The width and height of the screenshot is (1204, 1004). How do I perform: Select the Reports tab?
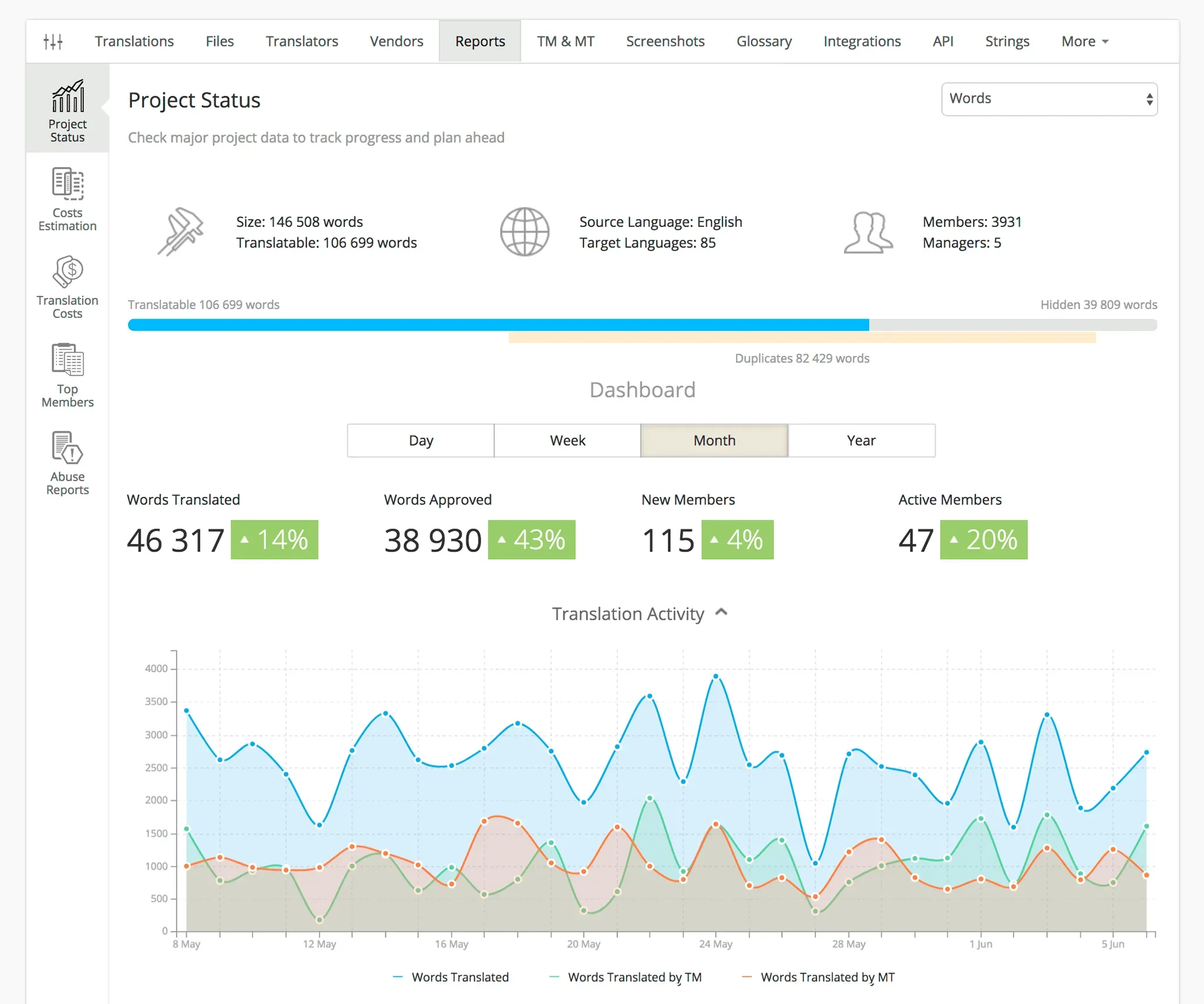click(x=480, y=42)
